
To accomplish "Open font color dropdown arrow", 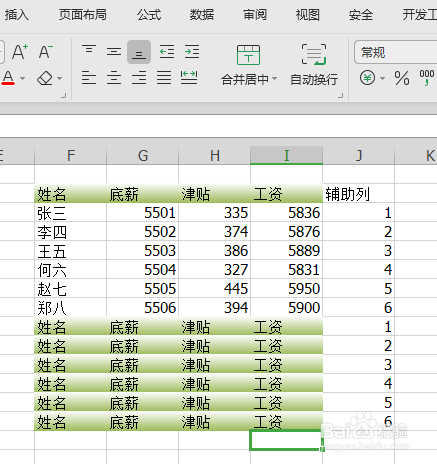I will [23, 79].
